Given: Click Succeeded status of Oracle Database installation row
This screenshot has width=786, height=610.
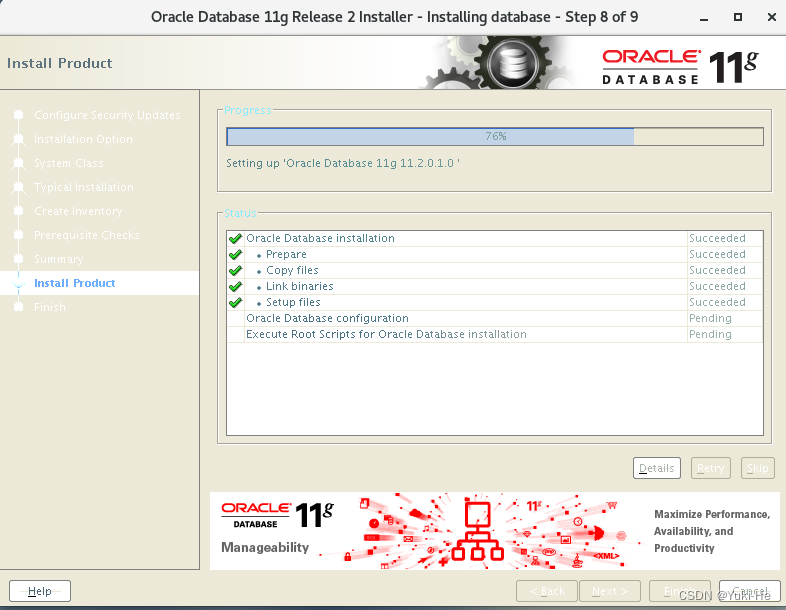Looking at the screenshot, I should pos(717,238).
